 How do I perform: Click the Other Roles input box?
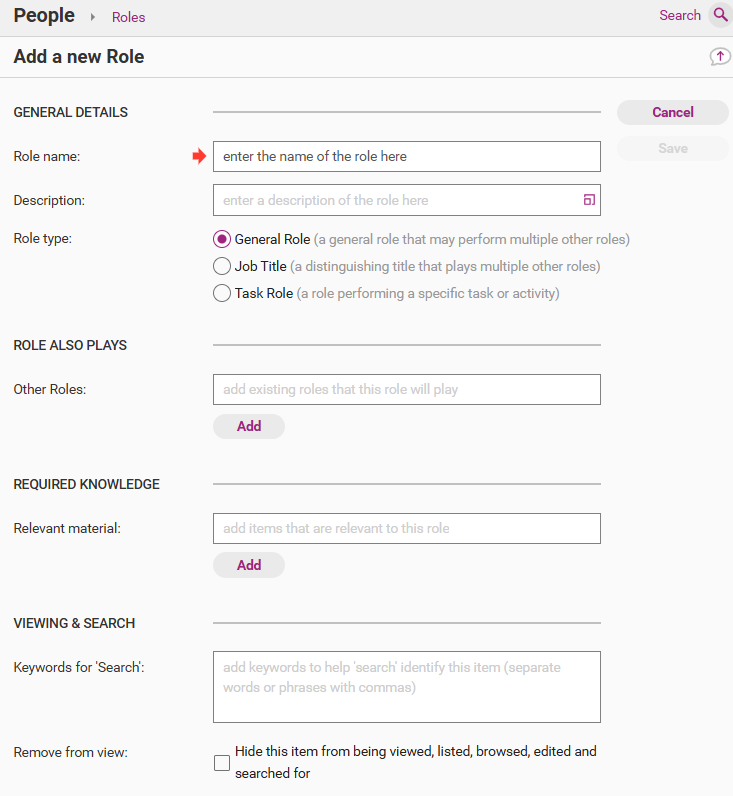(406, 389)
